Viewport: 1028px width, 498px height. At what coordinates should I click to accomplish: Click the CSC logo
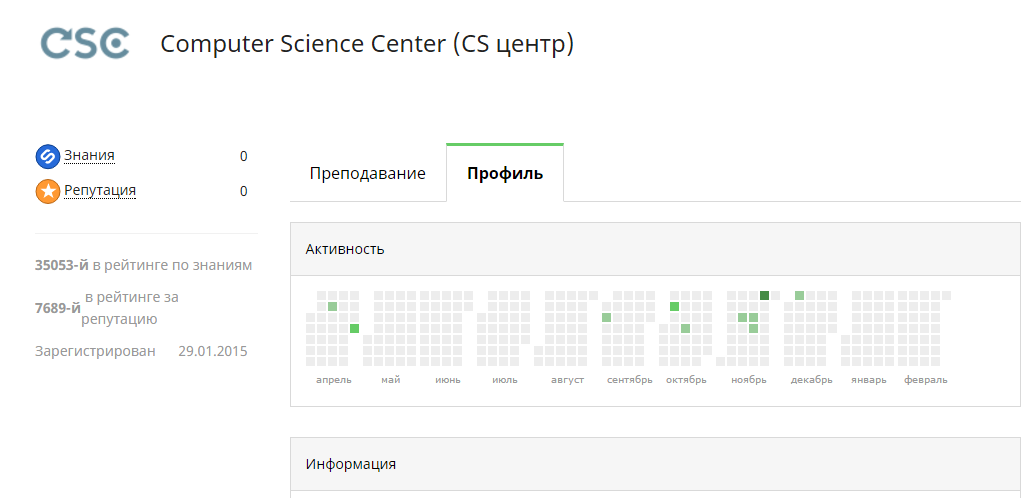tap(85, 43)
